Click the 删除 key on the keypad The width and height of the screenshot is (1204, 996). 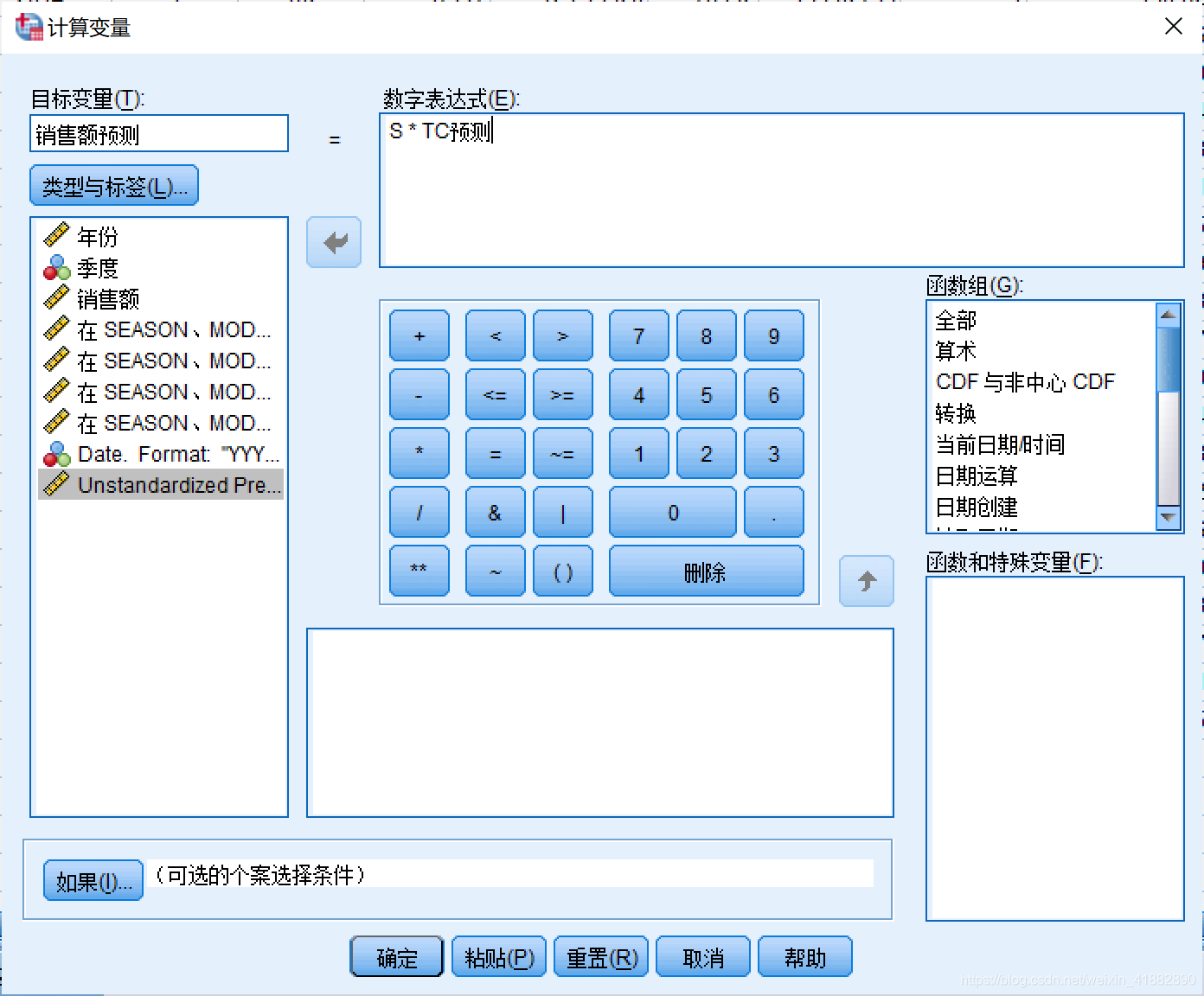coord(706,571)
